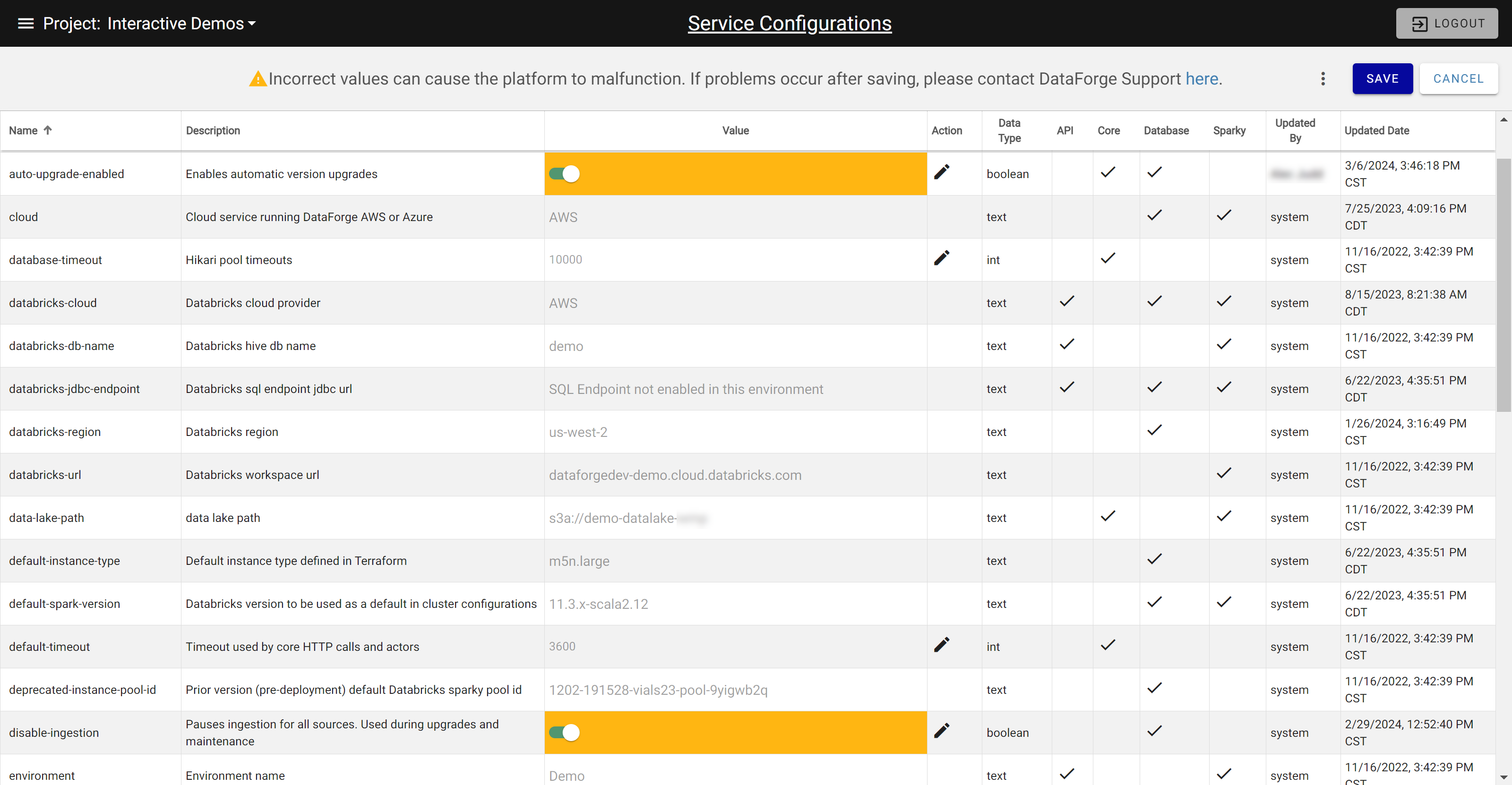Click the API checkmark in databricks-jdbc-endpoint row
The image size is (1512, 785).
click(x=1066, y=387)
